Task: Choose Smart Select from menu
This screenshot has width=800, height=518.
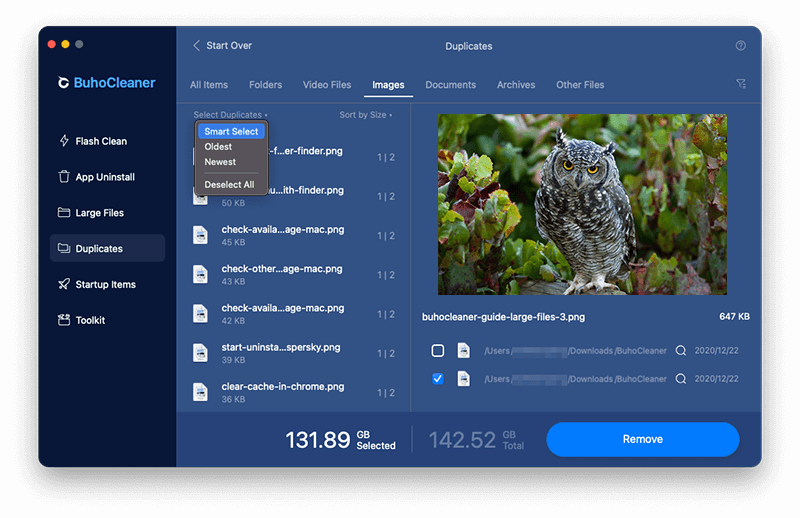Action: (231, 131)
